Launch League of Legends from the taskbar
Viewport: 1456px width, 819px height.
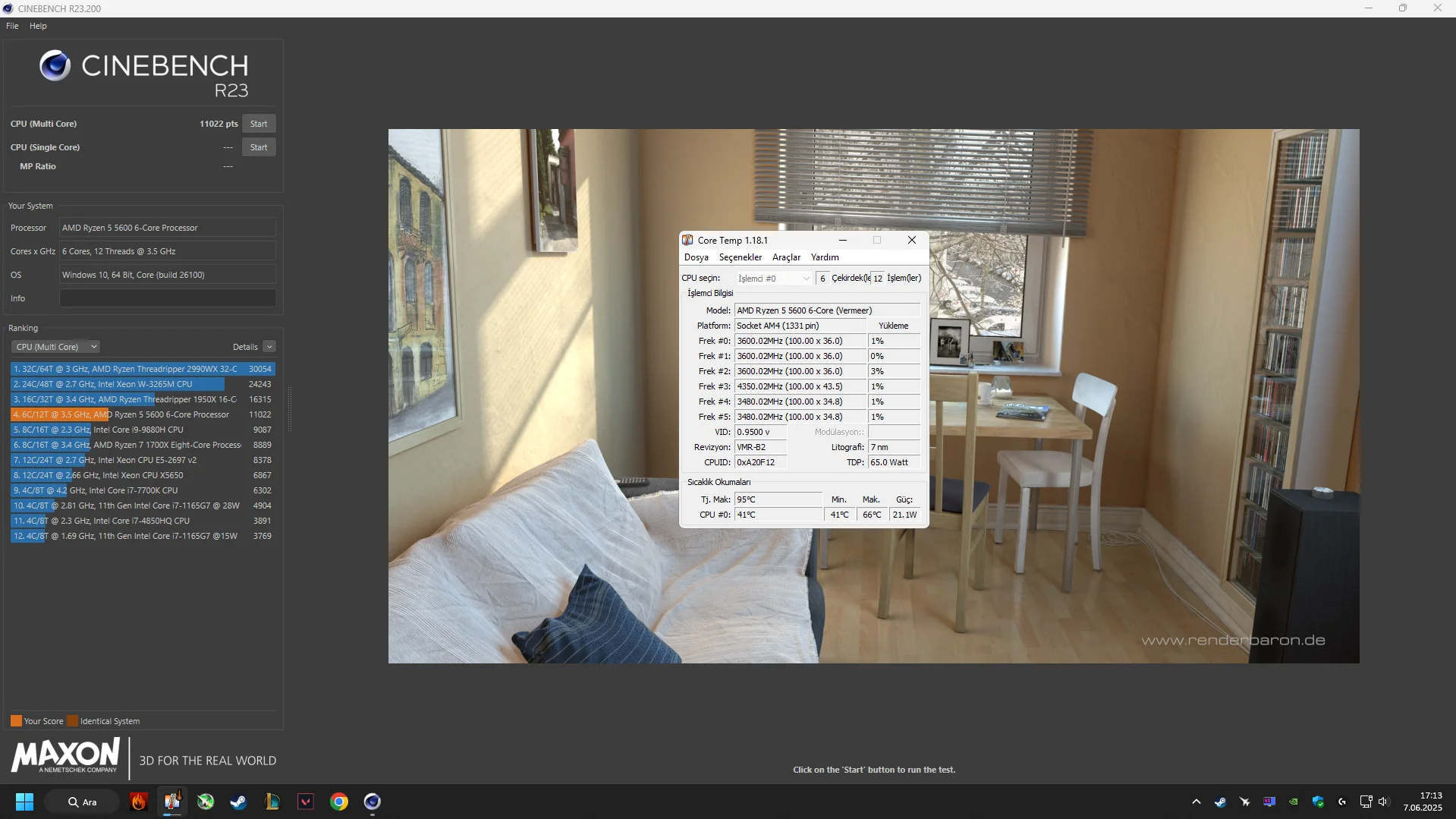coord(272,802)
